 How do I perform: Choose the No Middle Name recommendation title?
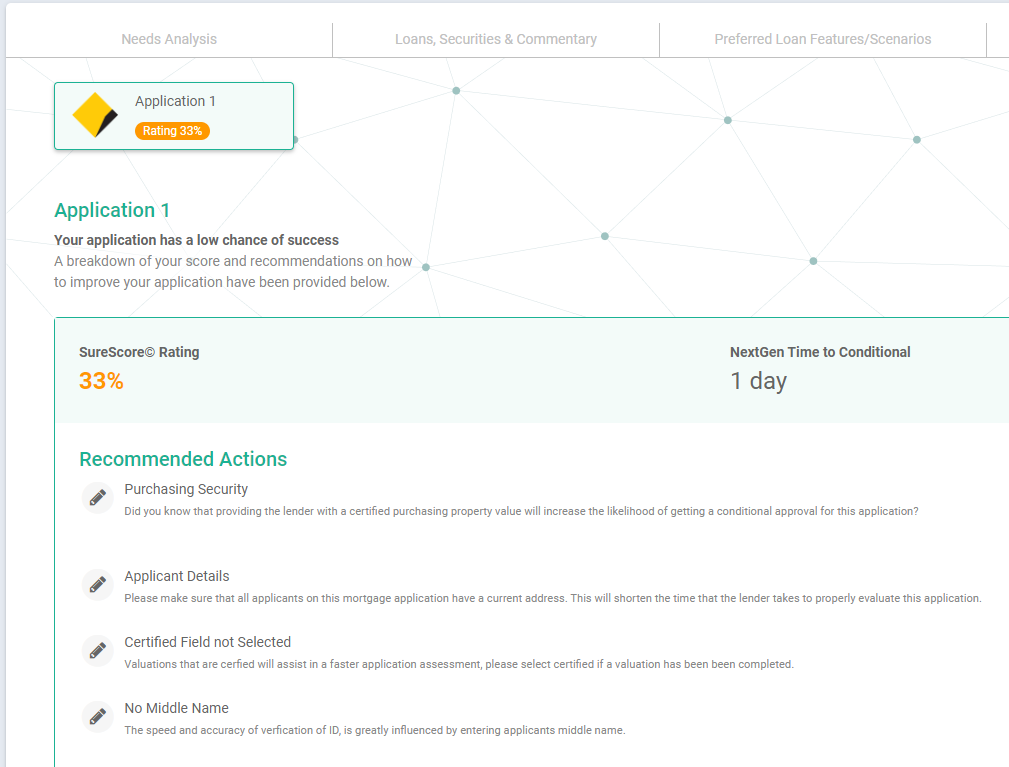click(x=176, y=708)
